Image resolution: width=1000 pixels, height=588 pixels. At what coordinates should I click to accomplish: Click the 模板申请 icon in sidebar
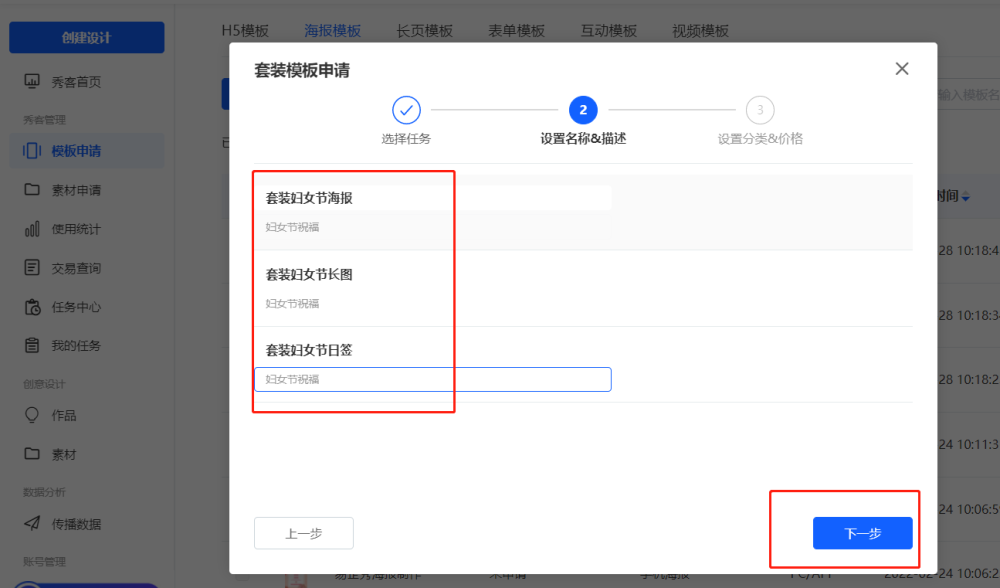[x=32, y=151]
